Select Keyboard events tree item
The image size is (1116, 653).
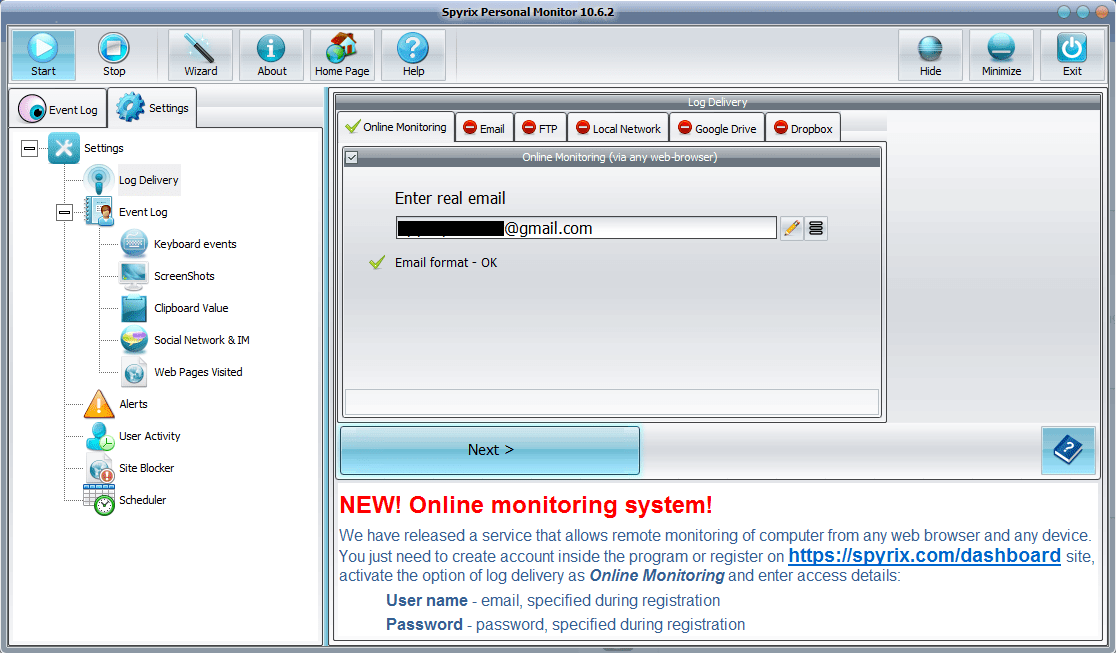pyautogui.click(x=195, y=244)
